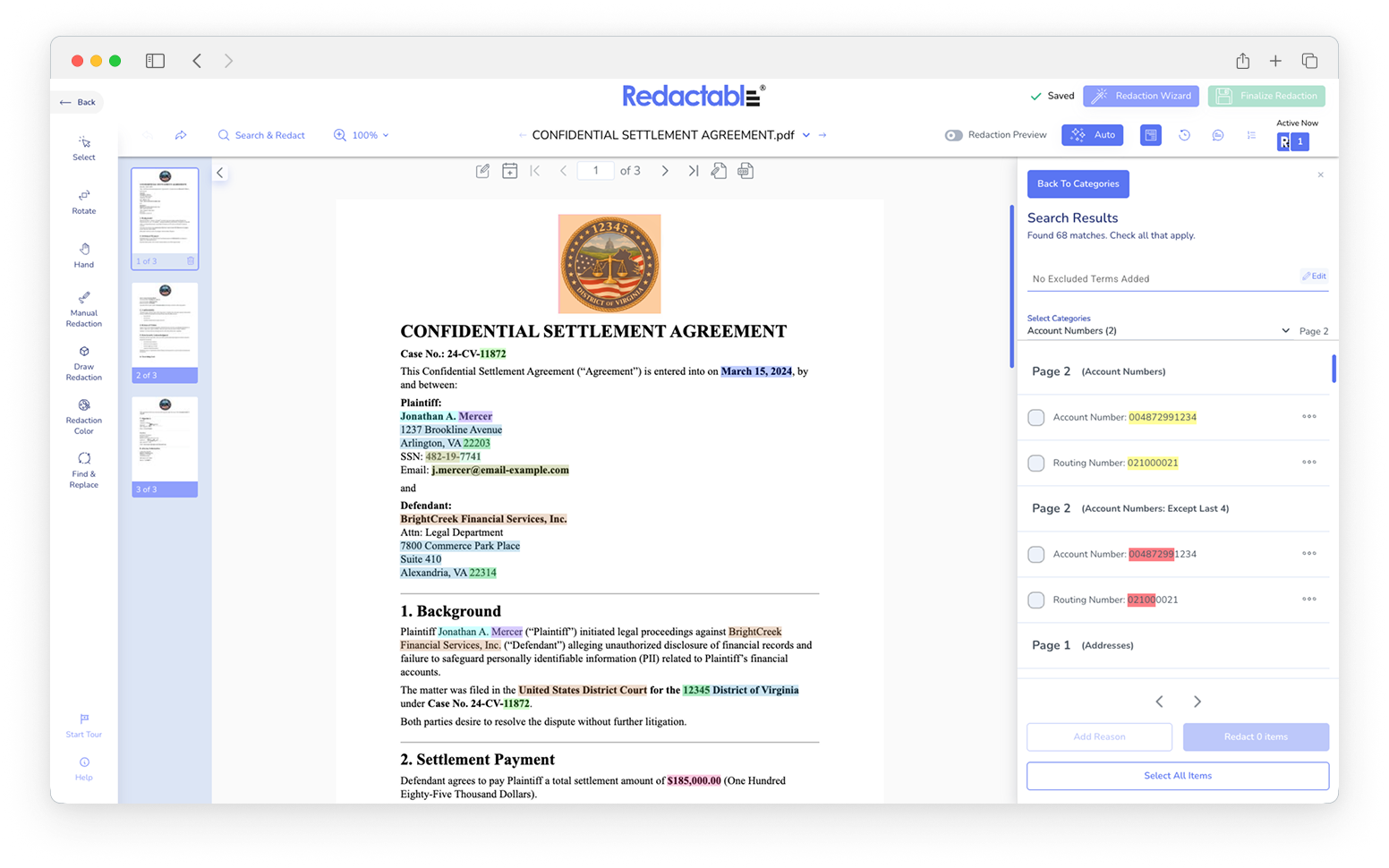
Task: Go to previous document arrow beside file name
Action: [x=523, y=135]
